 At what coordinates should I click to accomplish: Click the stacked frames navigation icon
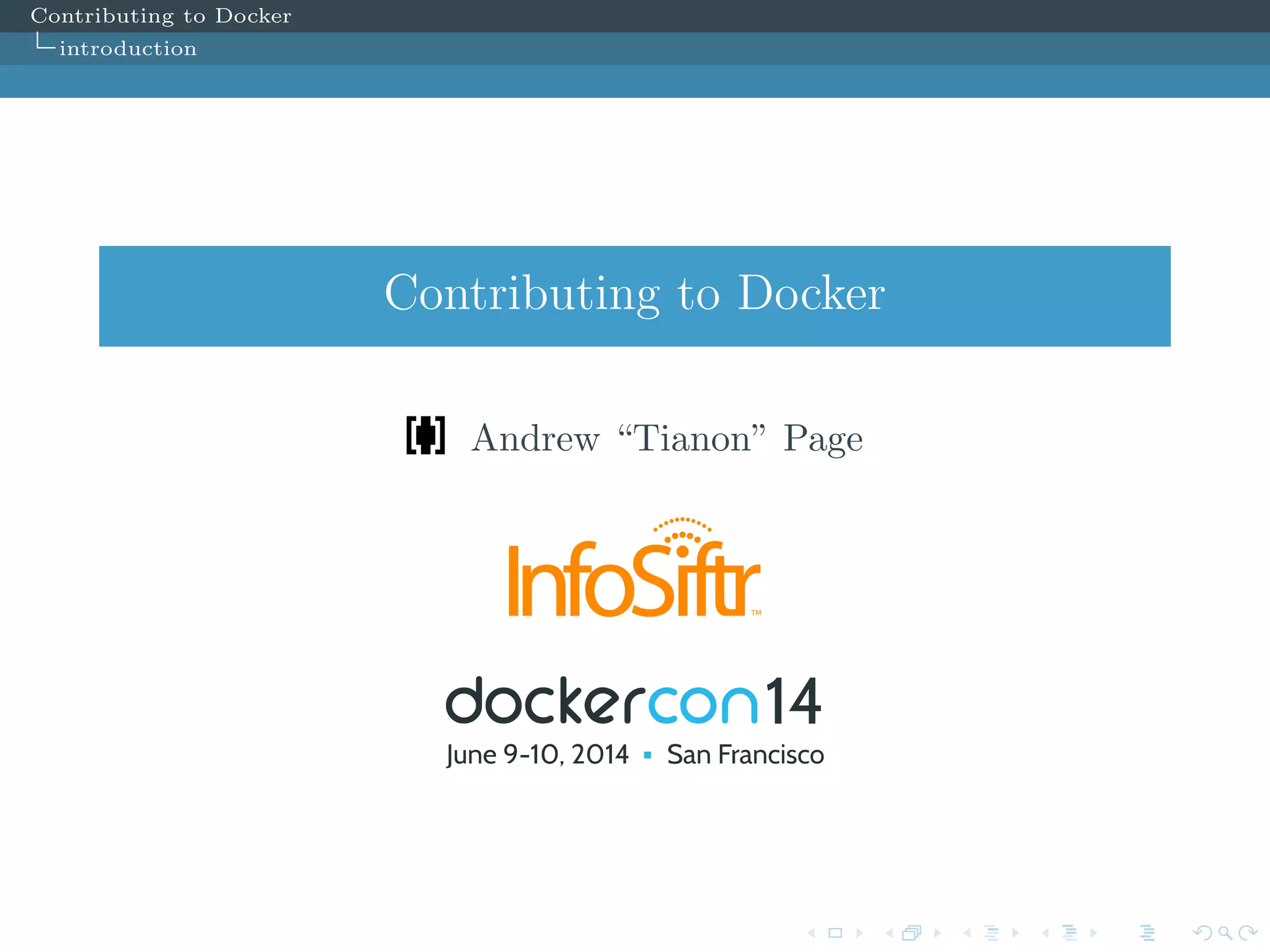(x=912, y=933)
